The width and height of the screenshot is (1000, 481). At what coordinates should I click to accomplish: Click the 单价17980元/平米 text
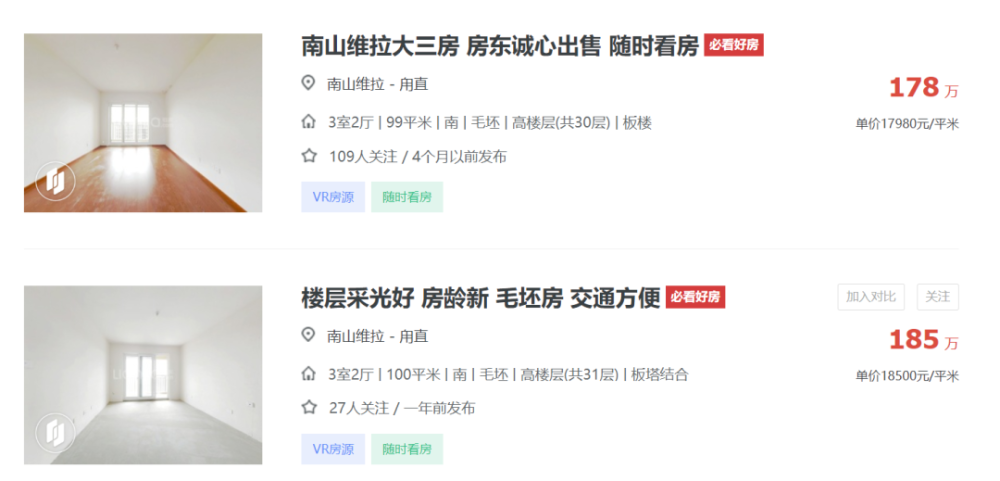point(907,124)
